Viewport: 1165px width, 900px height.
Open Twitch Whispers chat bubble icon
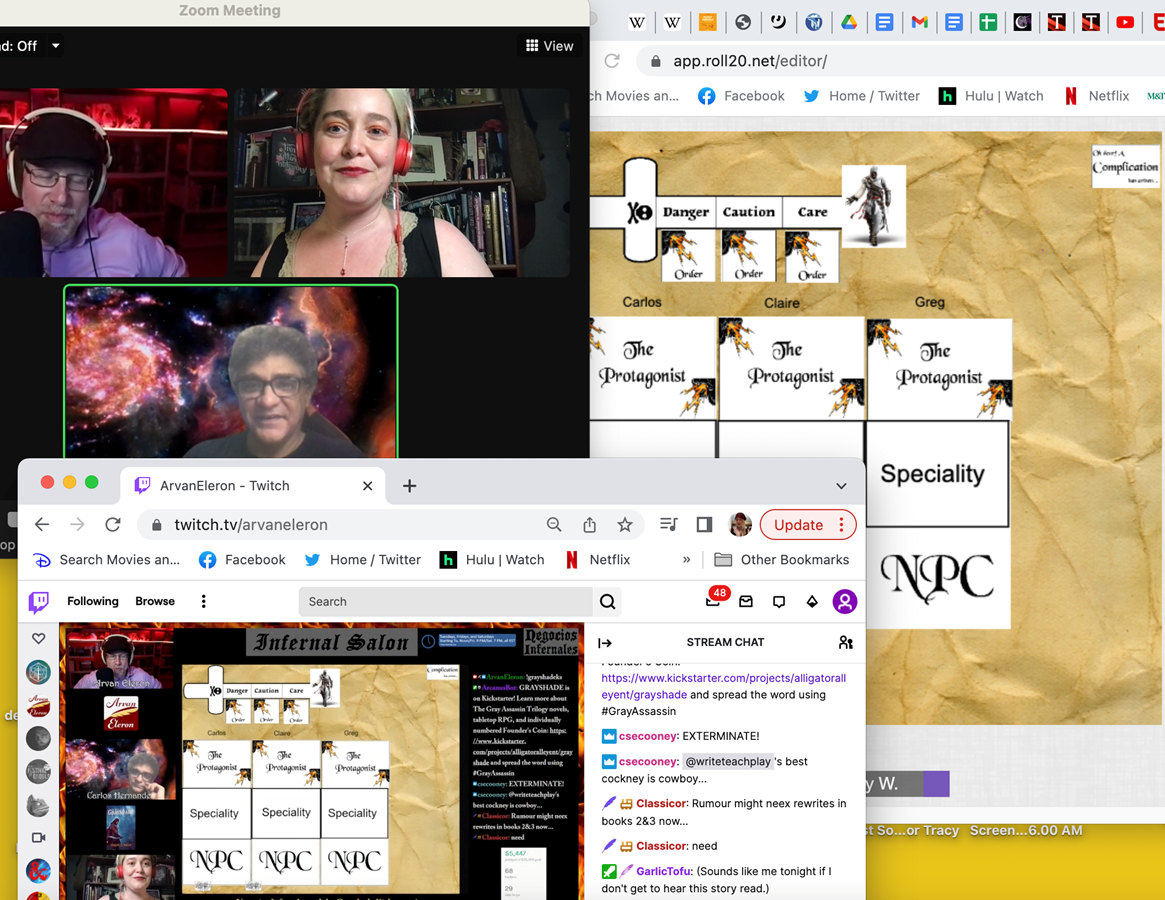[779, 601]
